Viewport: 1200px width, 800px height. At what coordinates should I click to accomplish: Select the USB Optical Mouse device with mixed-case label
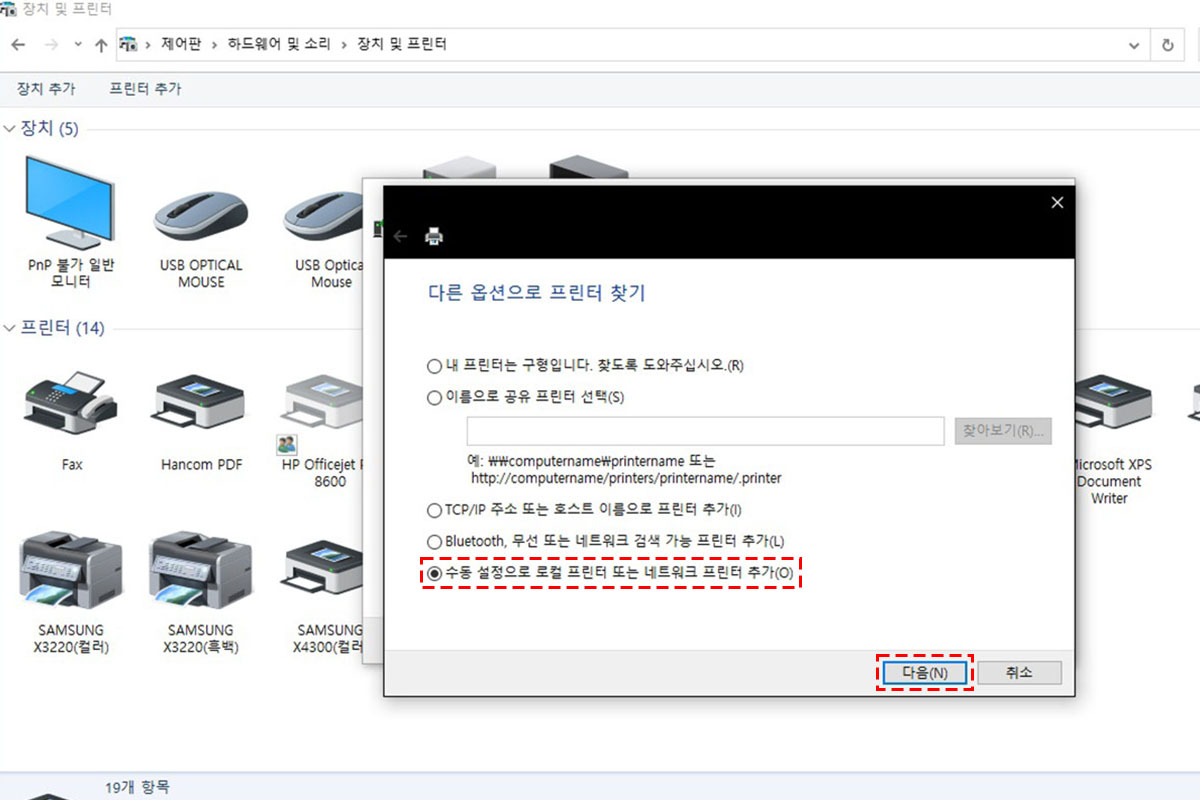point(325,214)
